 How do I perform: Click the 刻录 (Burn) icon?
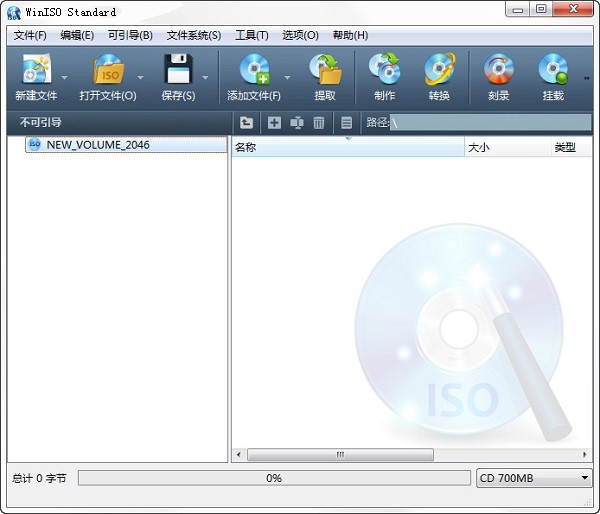click(499, 69)
